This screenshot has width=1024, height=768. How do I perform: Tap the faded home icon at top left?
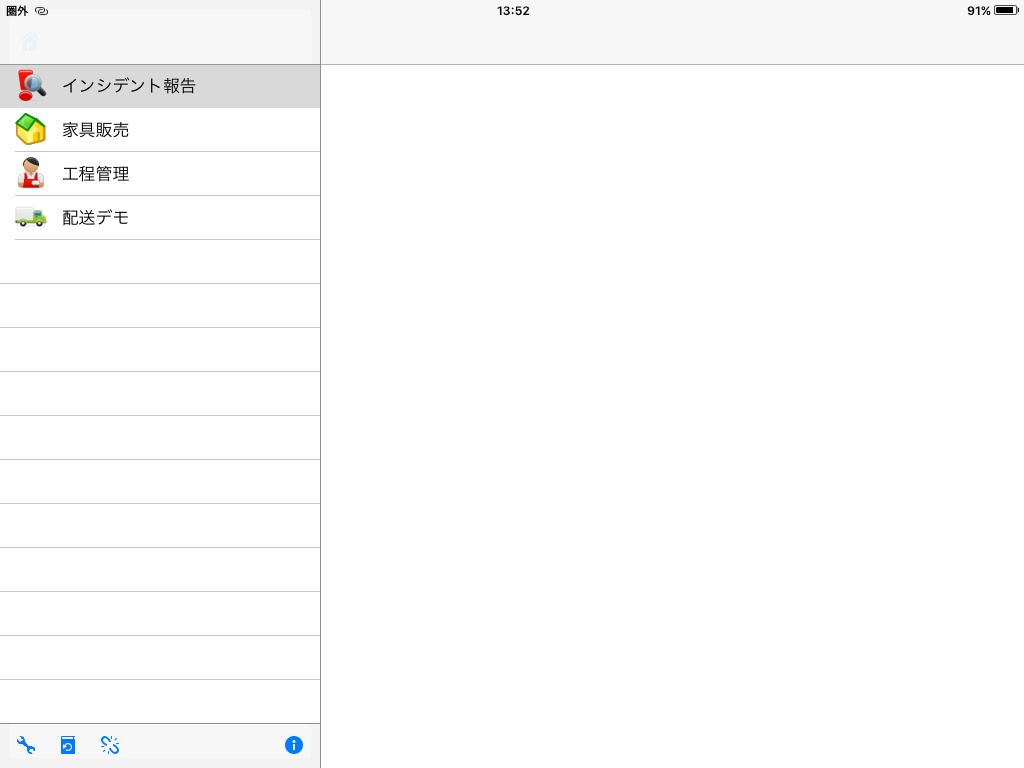pos(31,42)
